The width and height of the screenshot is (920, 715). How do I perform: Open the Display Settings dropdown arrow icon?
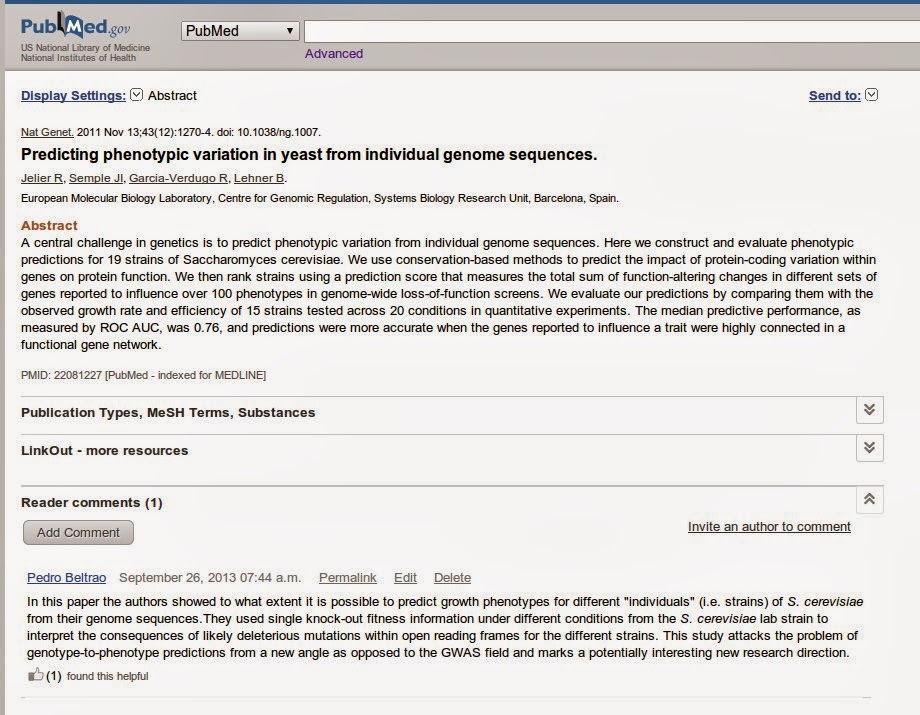click(136, 95)
